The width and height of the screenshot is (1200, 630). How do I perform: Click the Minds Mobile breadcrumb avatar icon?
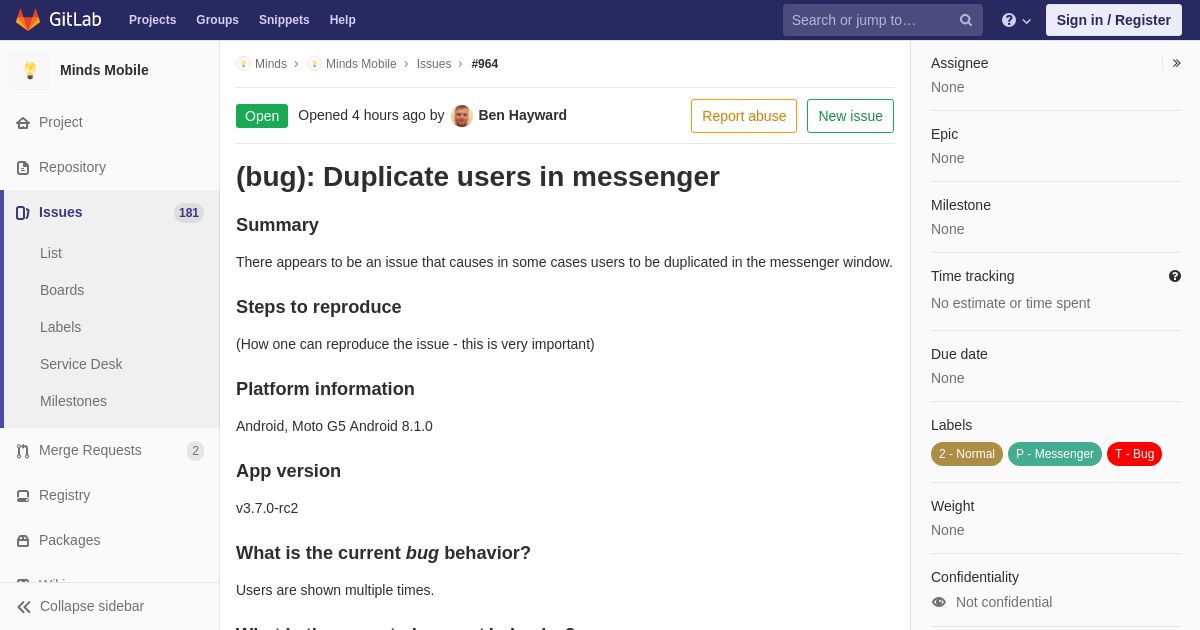(x=314, y=64)
